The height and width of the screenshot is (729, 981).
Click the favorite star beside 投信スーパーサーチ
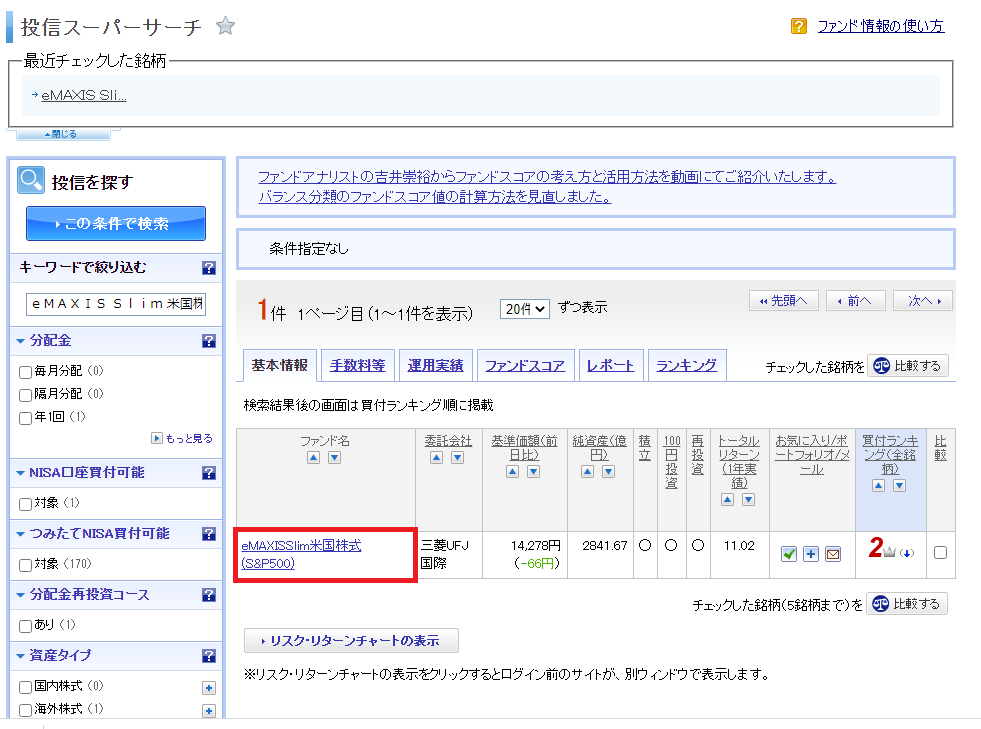[225, 26]
